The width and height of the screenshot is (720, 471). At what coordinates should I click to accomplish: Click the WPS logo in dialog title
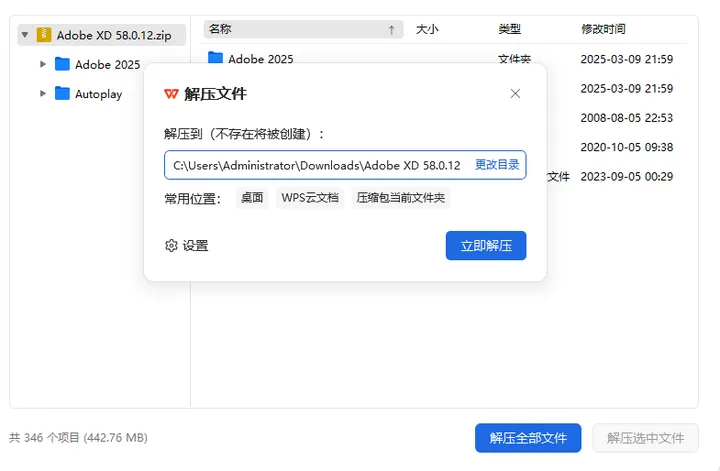[x=171, y=94]
